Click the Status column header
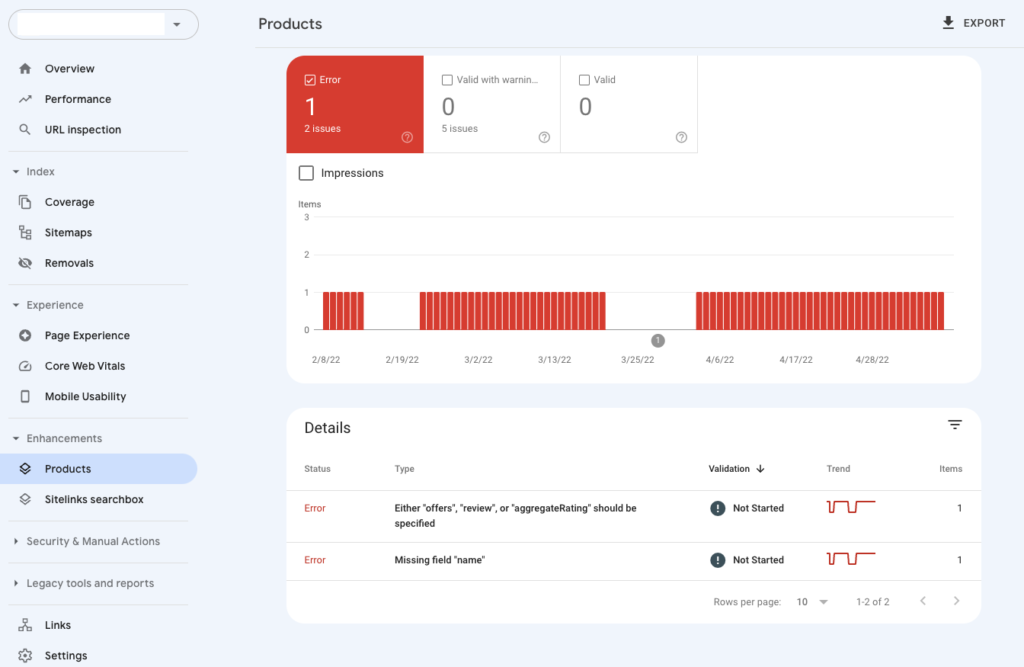Viewport: 1024px width, 667px height. click(x=317, y=468)
